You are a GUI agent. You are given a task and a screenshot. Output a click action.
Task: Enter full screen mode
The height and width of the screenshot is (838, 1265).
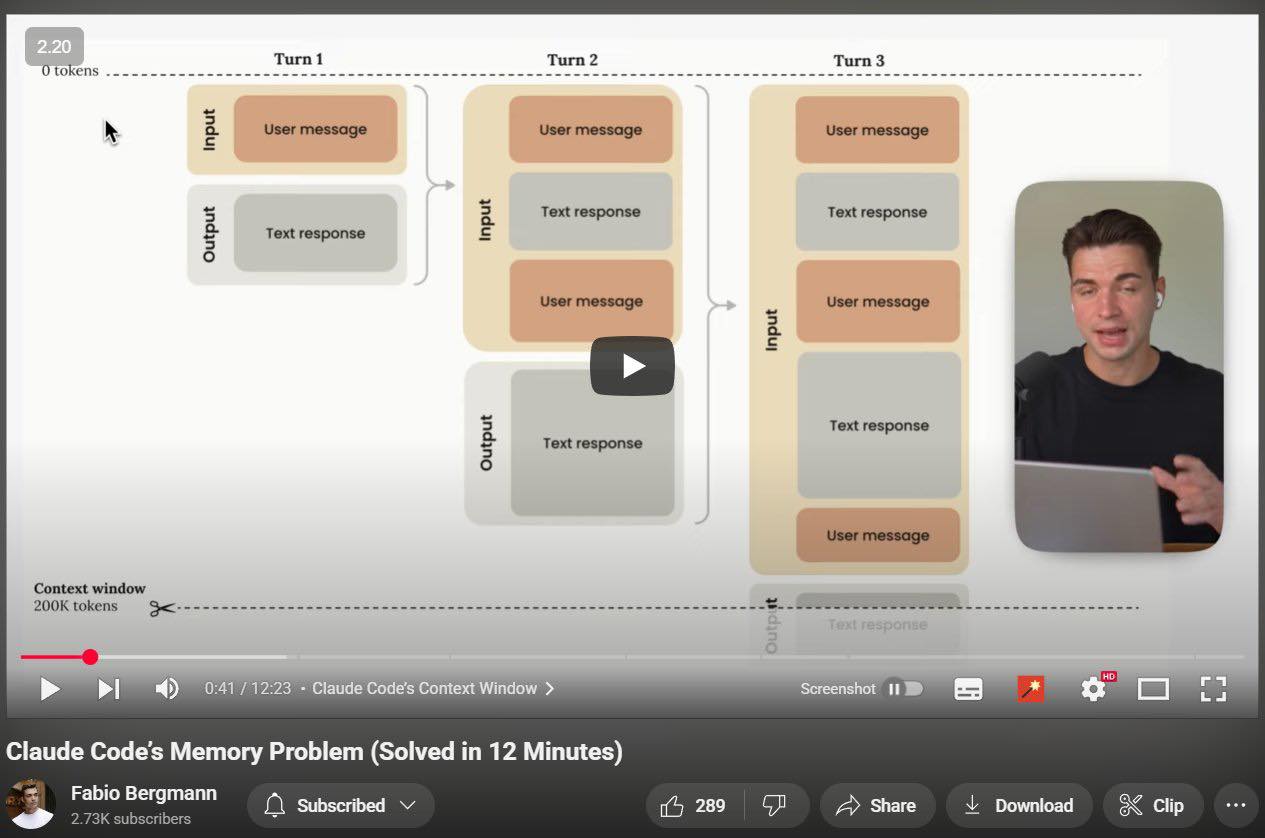(1213, 689)
